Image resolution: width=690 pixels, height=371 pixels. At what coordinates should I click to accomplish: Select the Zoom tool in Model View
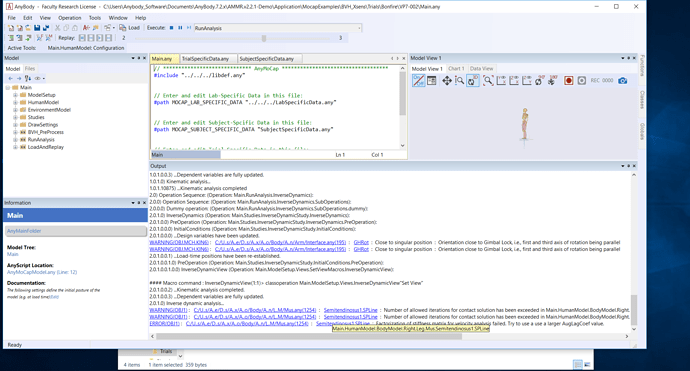(x=459, y=81)
